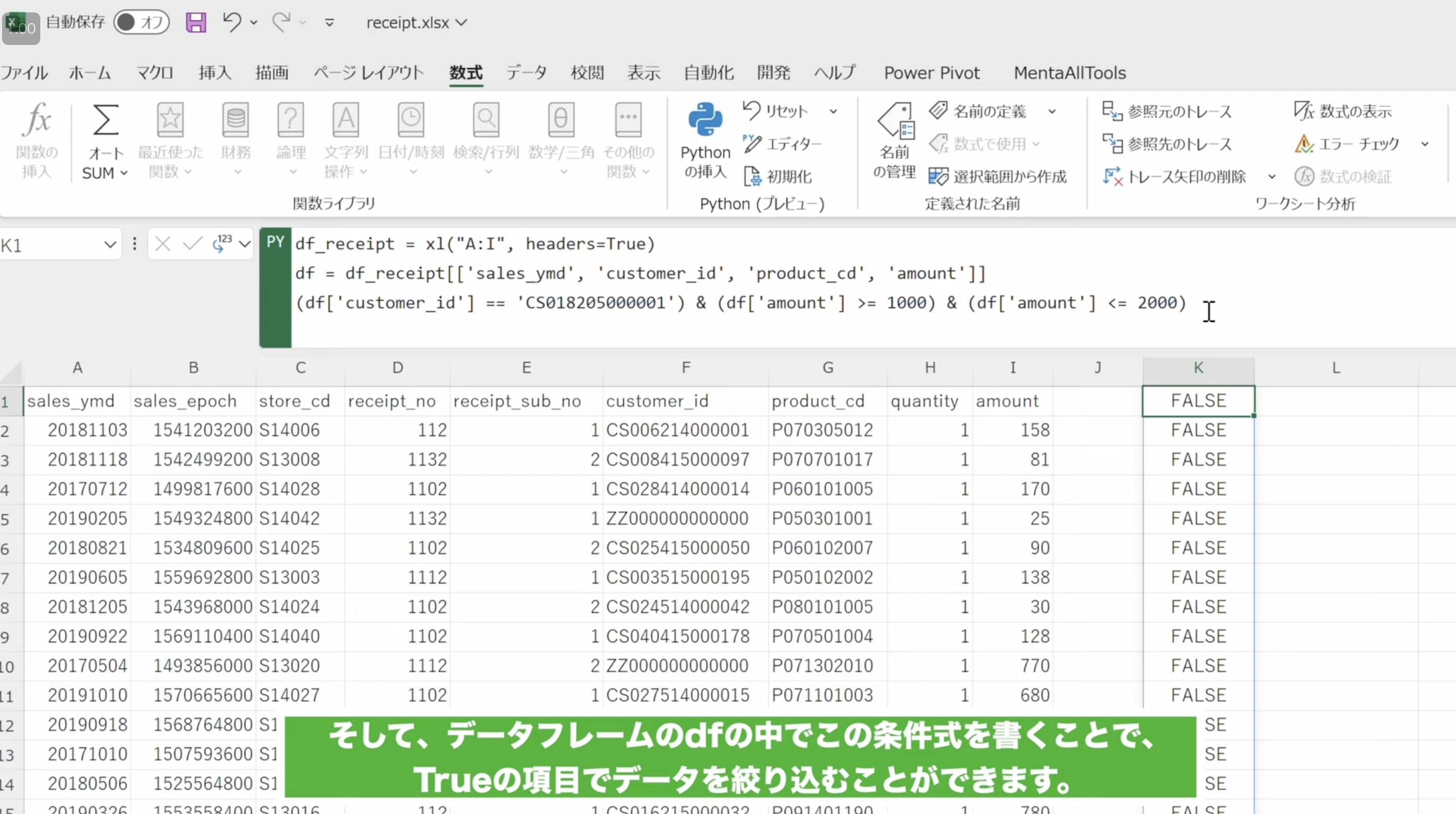Open the ファイル tab
This screenshot has width=1456, height=814.
24,72
